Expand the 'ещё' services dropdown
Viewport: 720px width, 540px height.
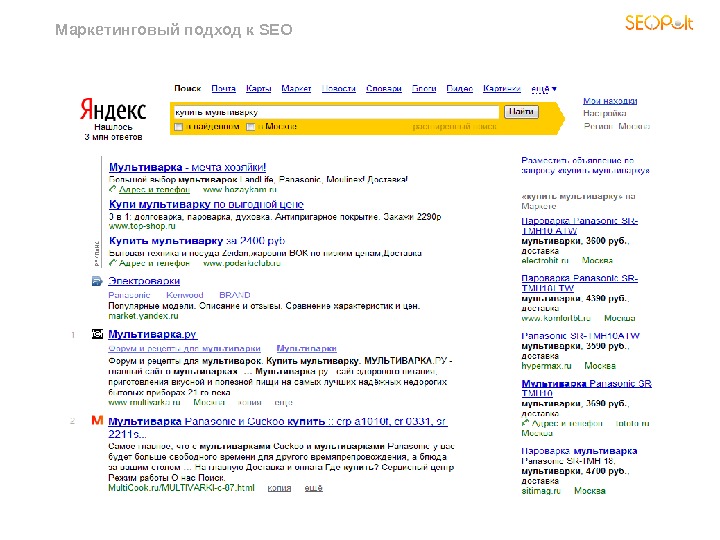pyautogui.click(x=544, y=89)
